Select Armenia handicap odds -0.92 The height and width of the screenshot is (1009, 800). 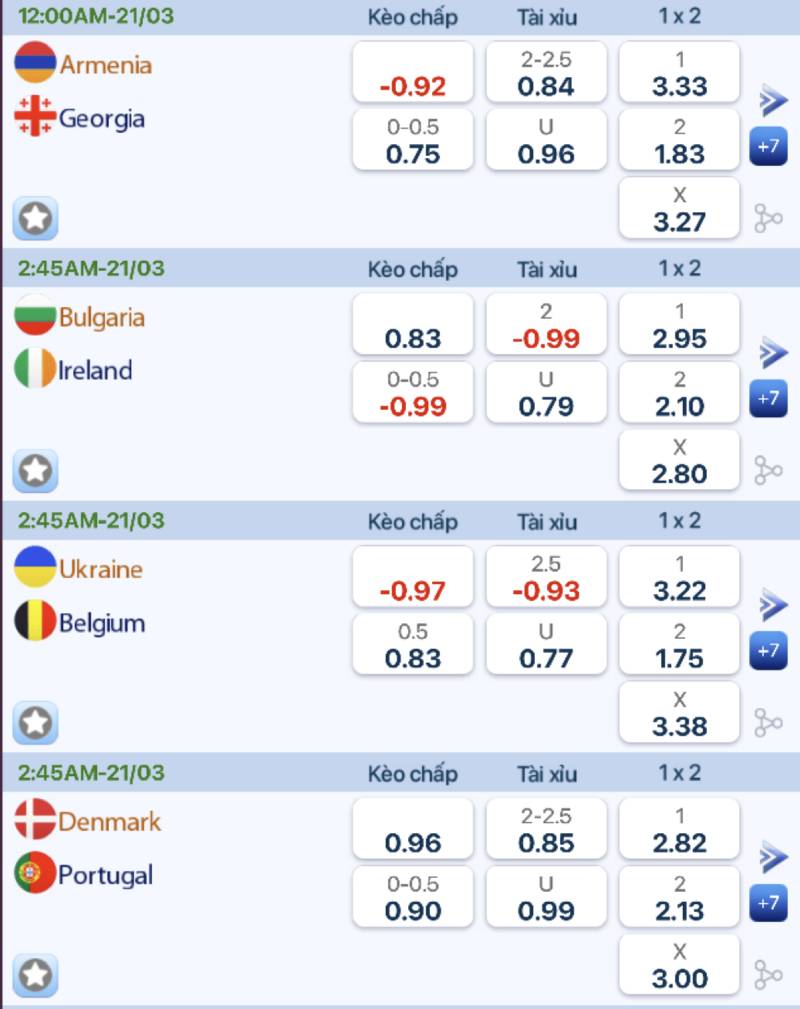pos(413,73)
